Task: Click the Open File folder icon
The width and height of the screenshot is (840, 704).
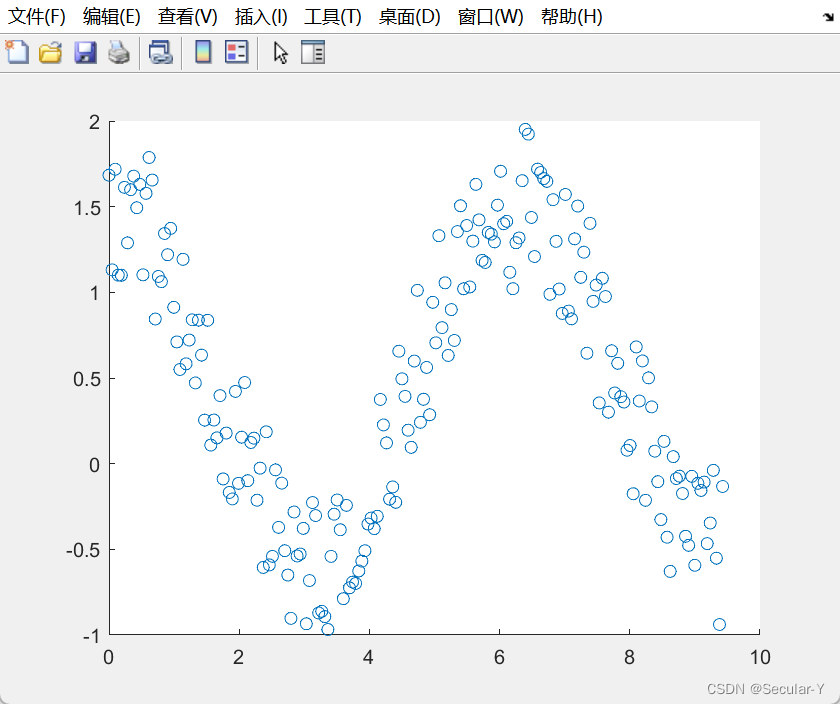Action: pyautogui.click(x=50, y=53)
